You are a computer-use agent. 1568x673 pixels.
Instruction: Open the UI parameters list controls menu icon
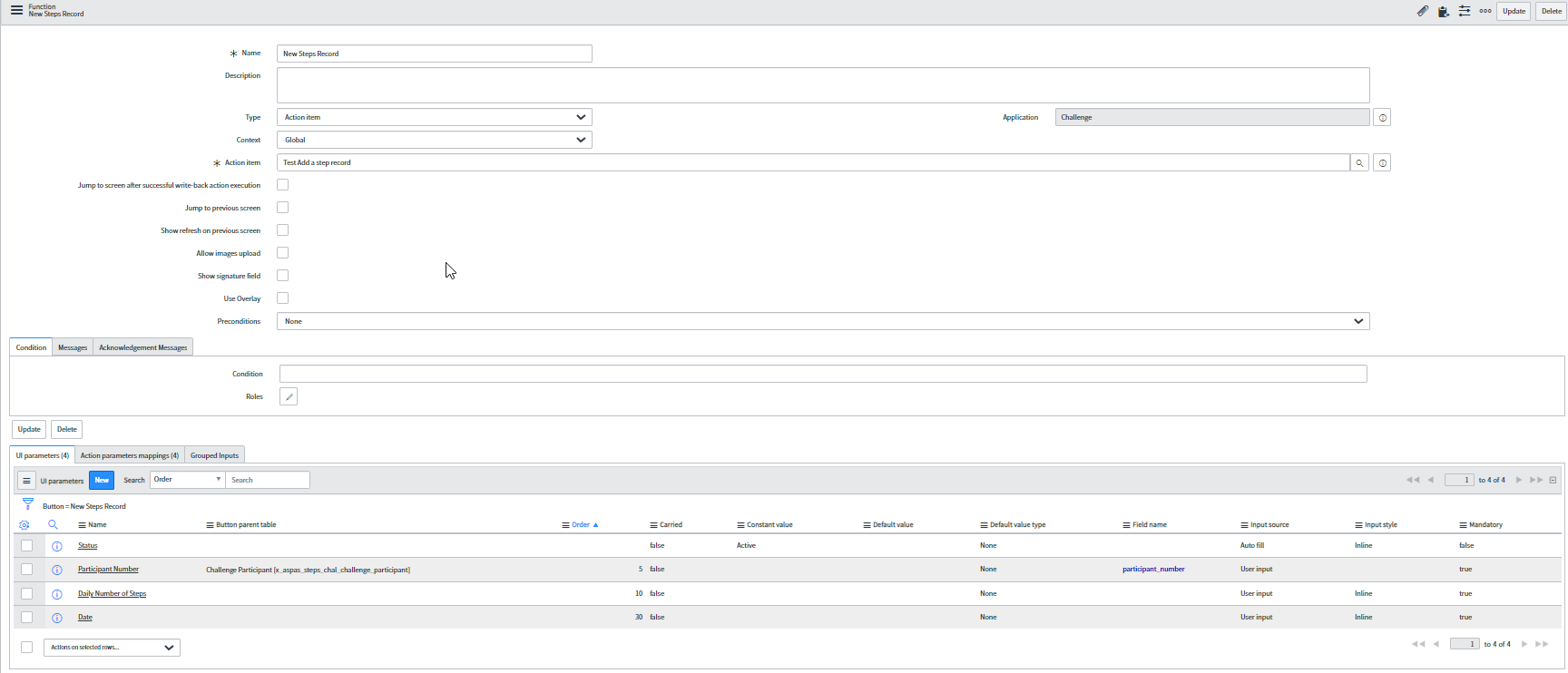pyautogui.click(x=27, y=481)
